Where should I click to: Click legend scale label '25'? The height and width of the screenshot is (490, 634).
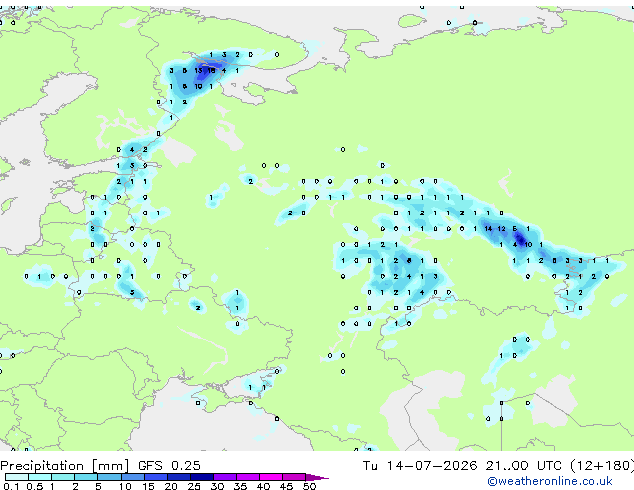pyautogui.click(x=194, y=486)
